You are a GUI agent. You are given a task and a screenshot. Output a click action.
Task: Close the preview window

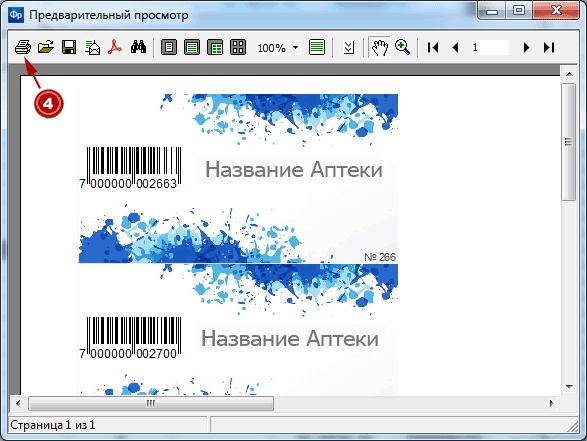[556, 10]
